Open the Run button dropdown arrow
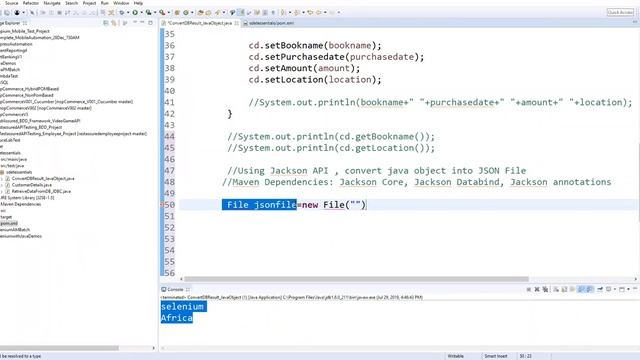Screen dimensions: 640x360 click(141, 12)
